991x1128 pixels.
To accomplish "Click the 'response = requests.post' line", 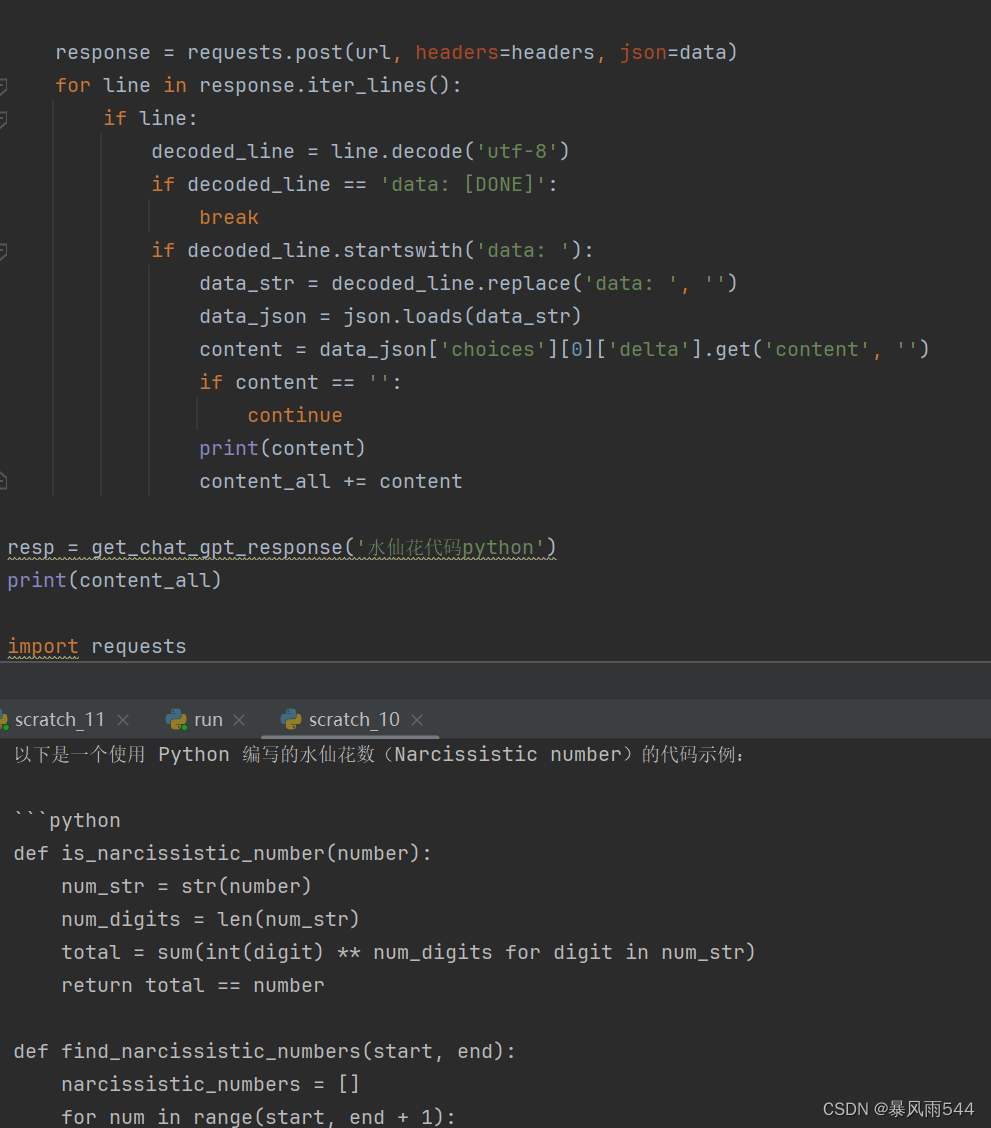I will tap(396, 53).
